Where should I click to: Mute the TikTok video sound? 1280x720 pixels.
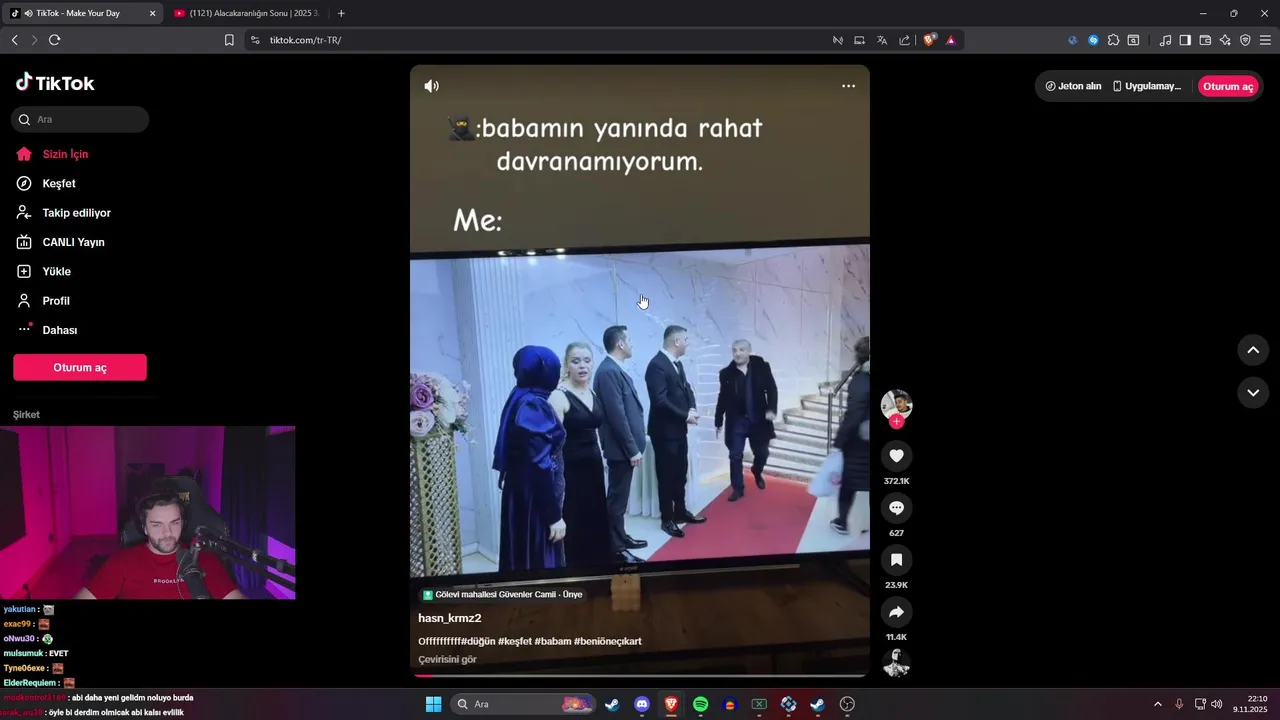click(x=431, y=86)
